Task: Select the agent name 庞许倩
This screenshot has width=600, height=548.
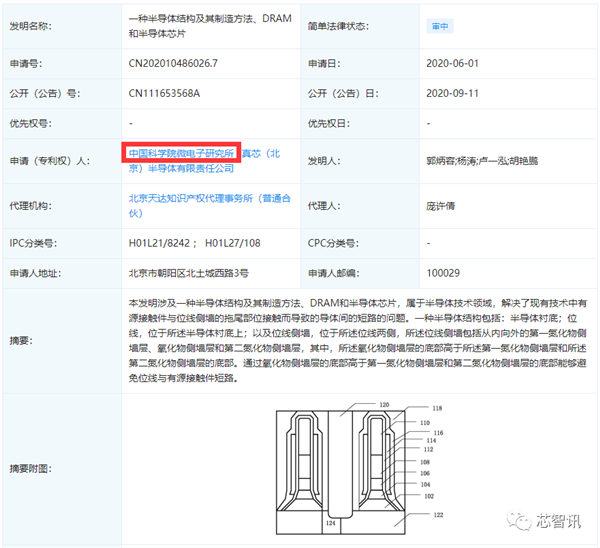Action: tap(441, 206)
